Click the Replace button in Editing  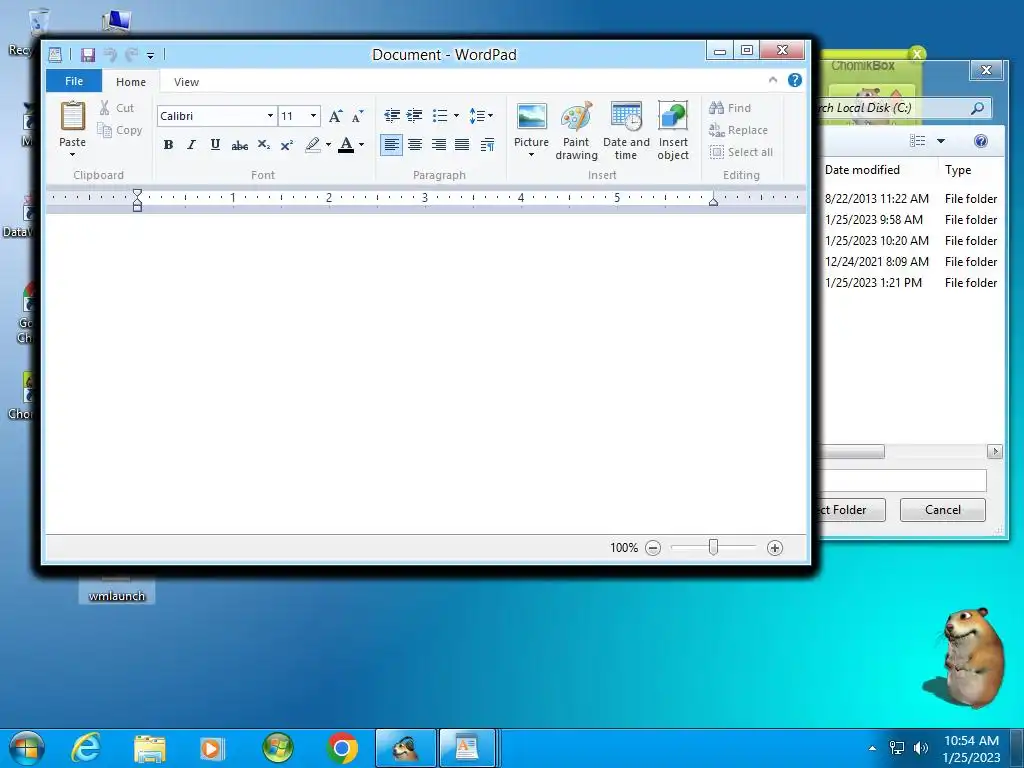tap(738, 130)
